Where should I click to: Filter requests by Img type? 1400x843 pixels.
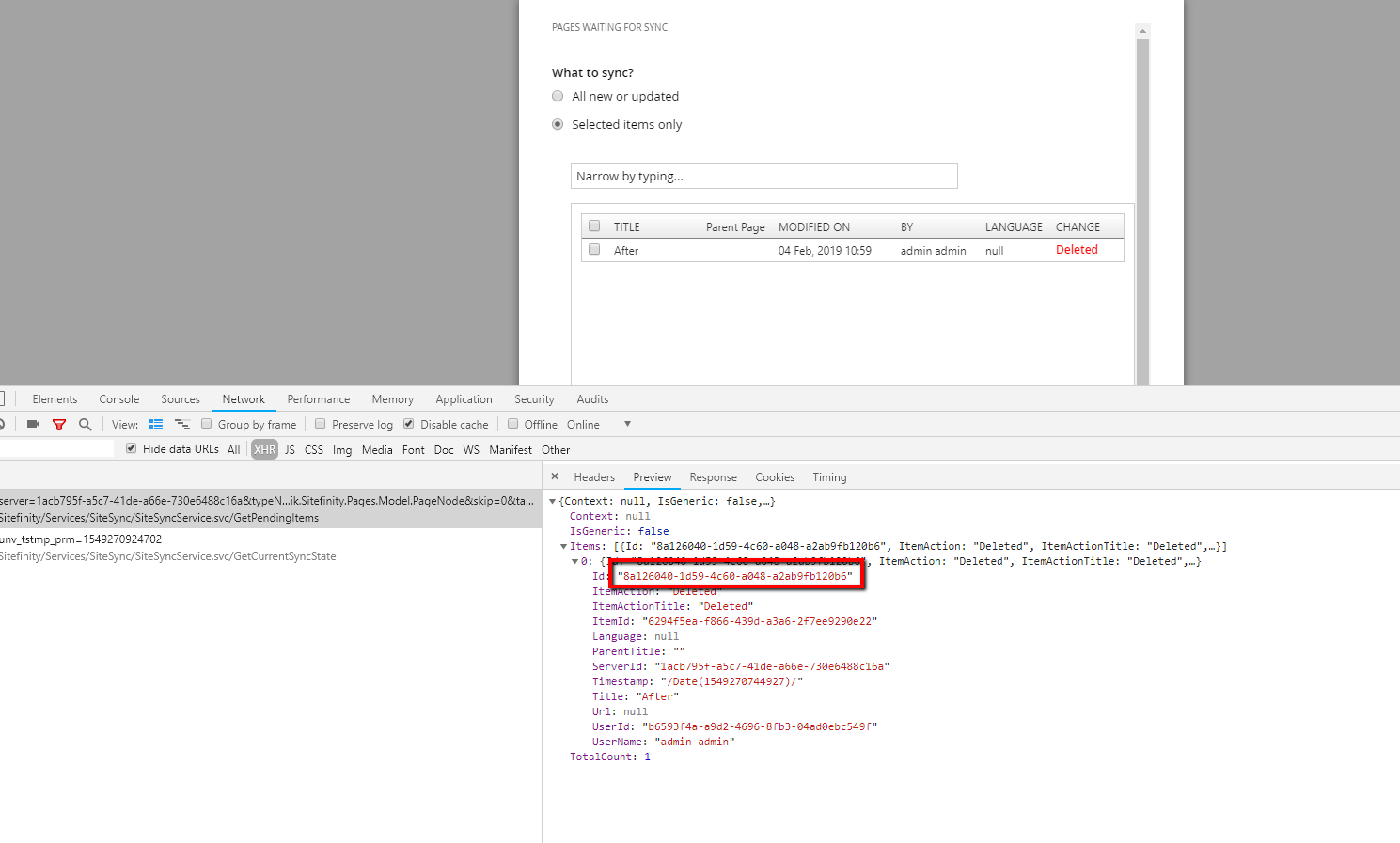point(342,449)
